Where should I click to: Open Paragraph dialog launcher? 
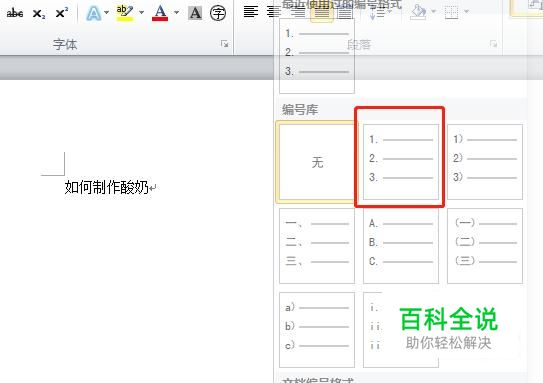coord(493,44)
